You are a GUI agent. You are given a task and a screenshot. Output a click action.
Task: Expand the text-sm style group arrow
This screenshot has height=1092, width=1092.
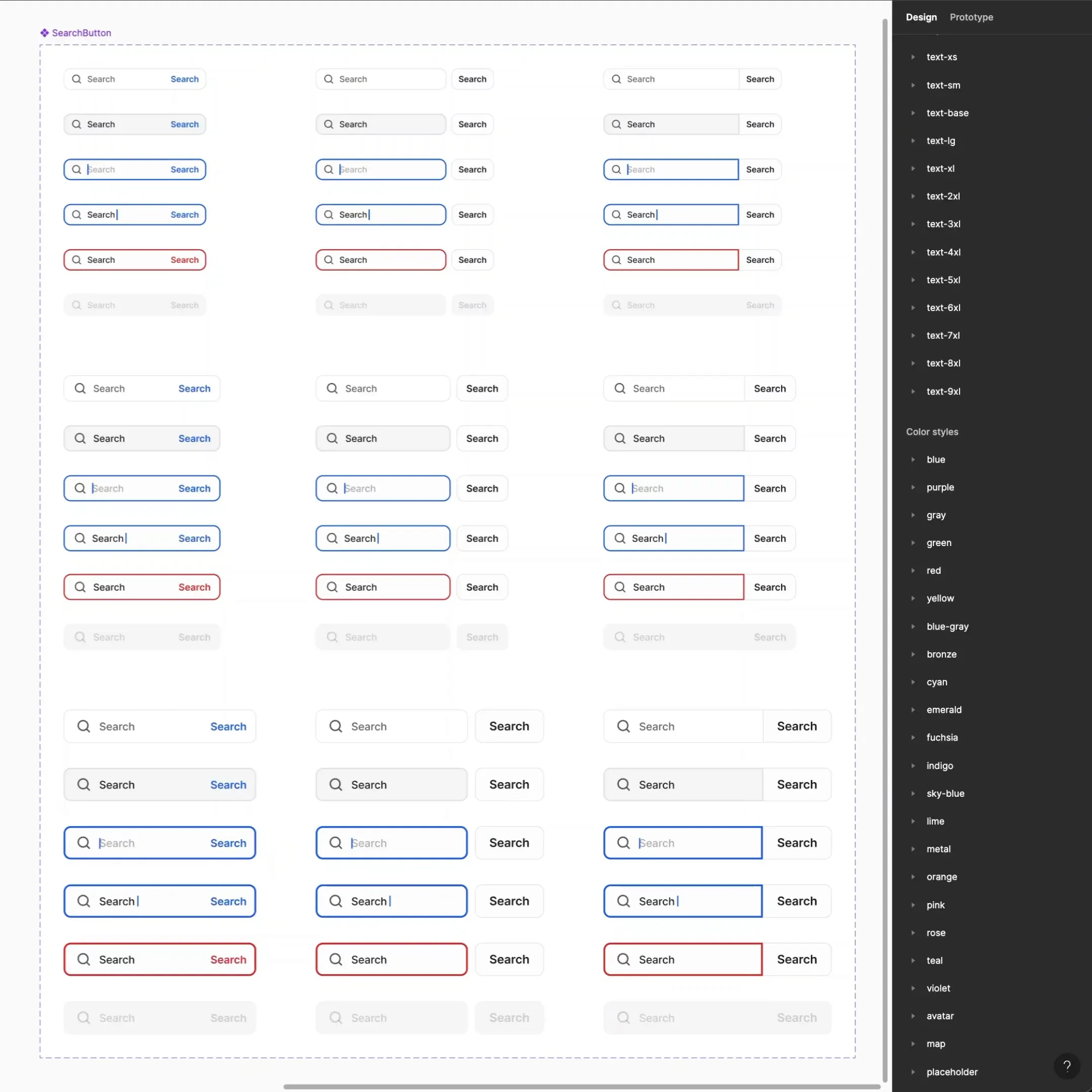913,85
